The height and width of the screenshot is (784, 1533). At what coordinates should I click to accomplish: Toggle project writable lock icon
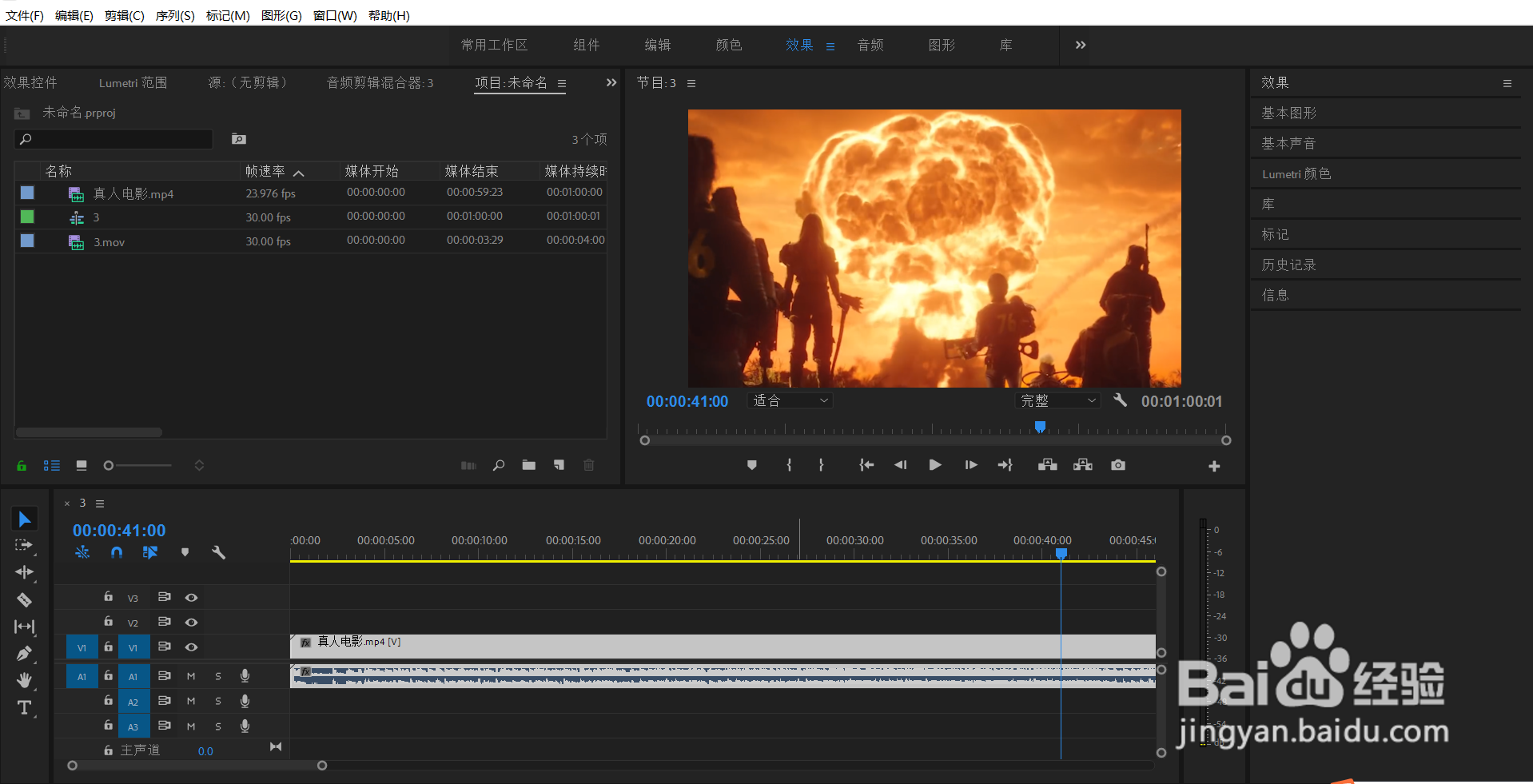[22, 466]
